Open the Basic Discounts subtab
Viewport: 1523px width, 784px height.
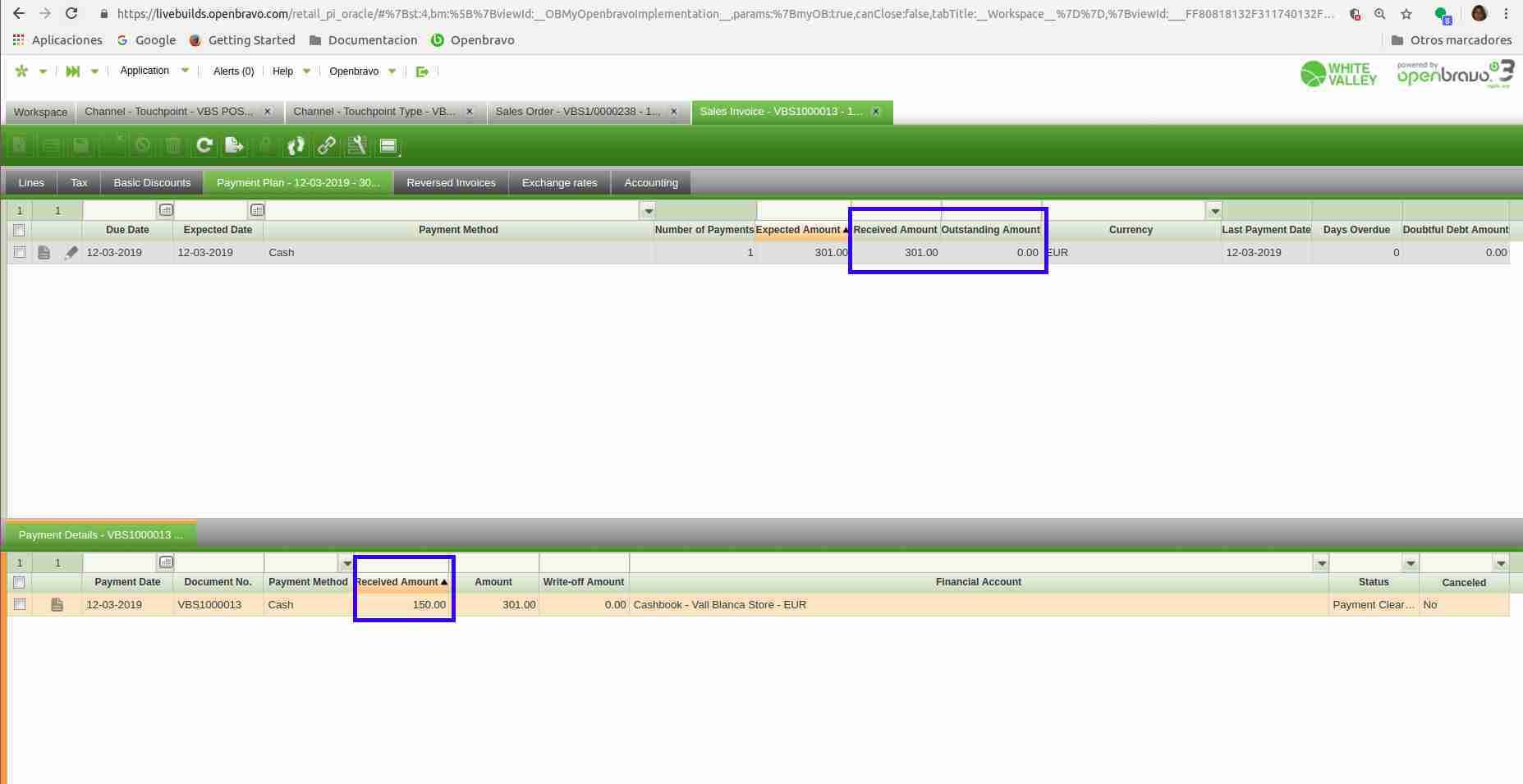[152, 183]
